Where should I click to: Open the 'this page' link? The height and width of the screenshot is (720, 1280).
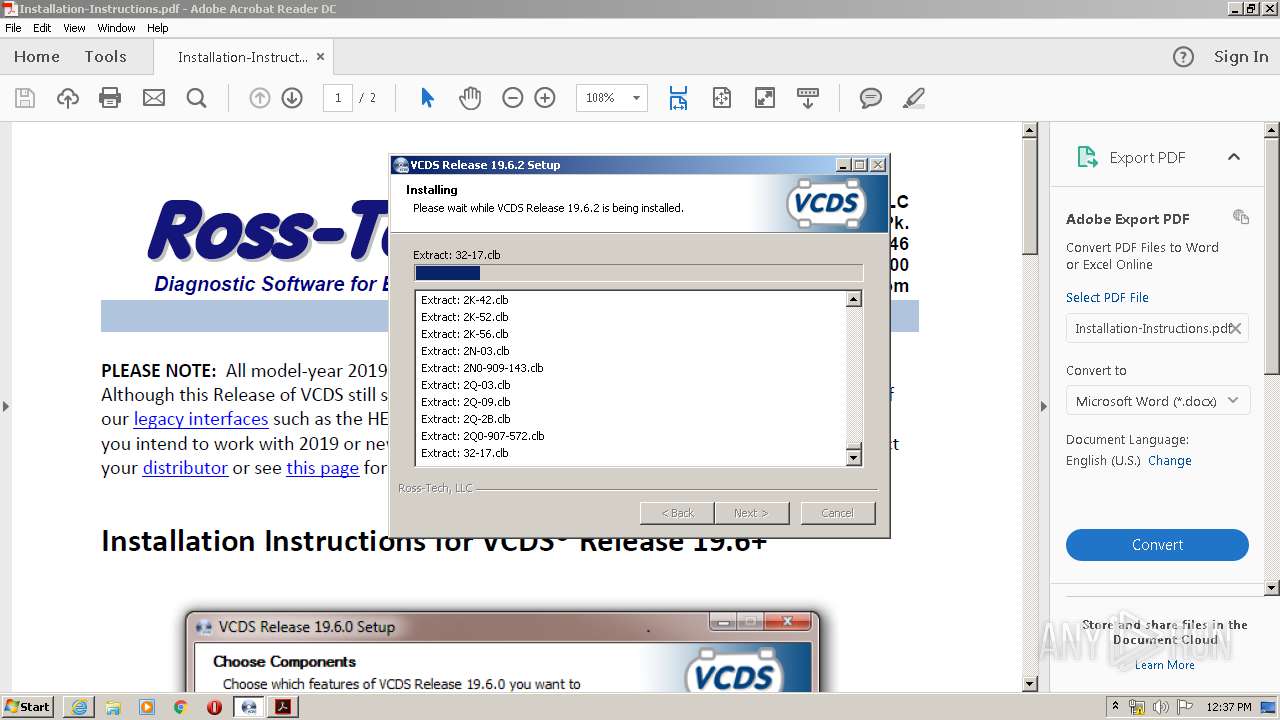(322, 468)
